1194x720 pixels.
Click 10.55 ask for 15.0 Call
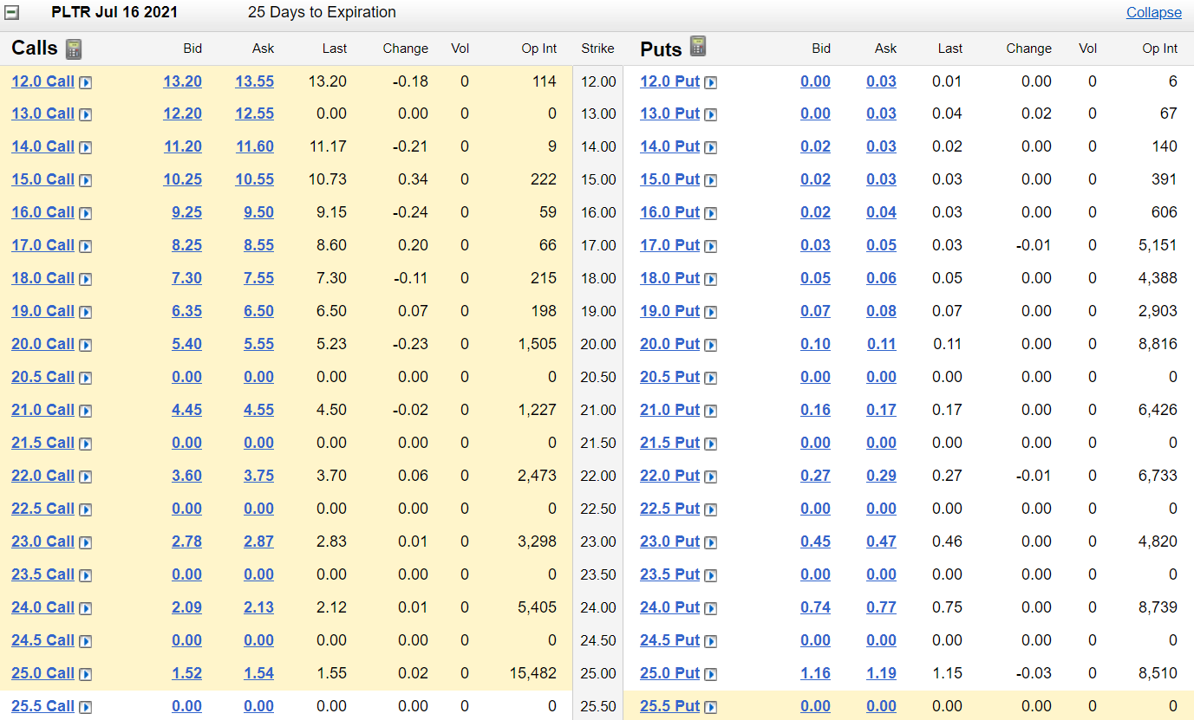(x=254, y=180)
